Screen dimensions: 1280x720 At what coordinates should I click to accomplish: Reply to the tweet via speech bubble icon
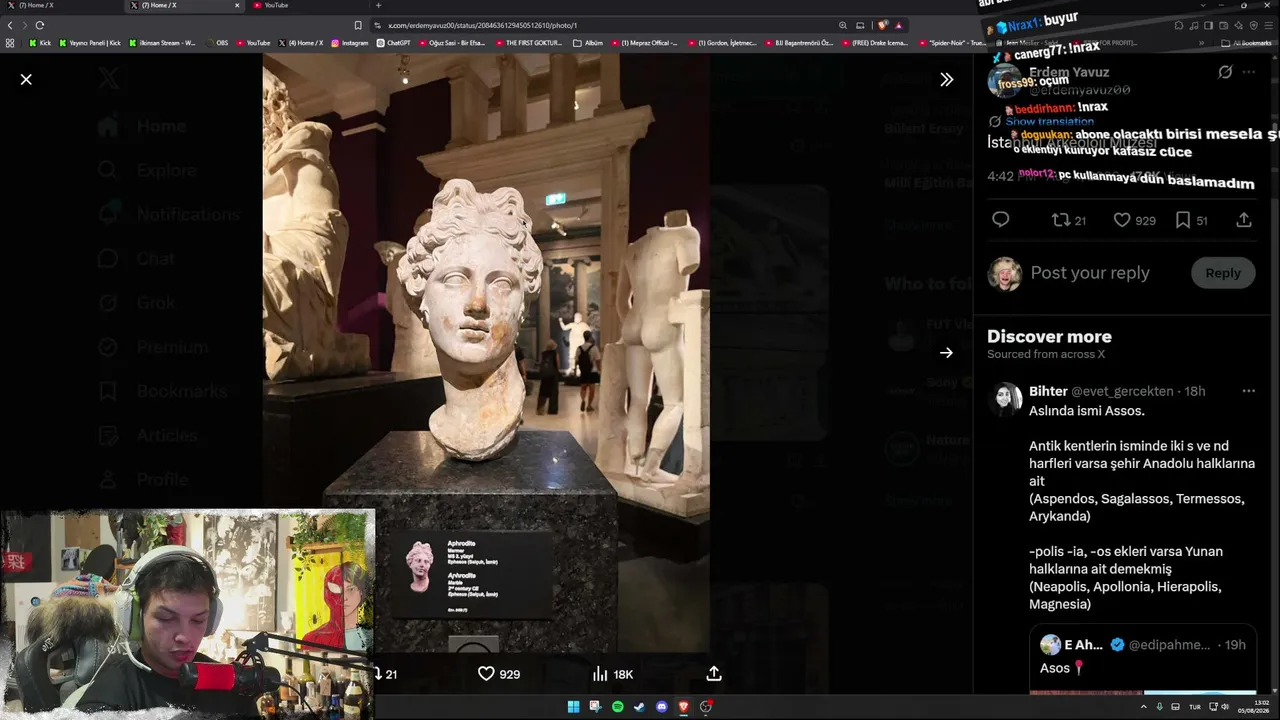pyautogui.click(x=1001, y=220)
